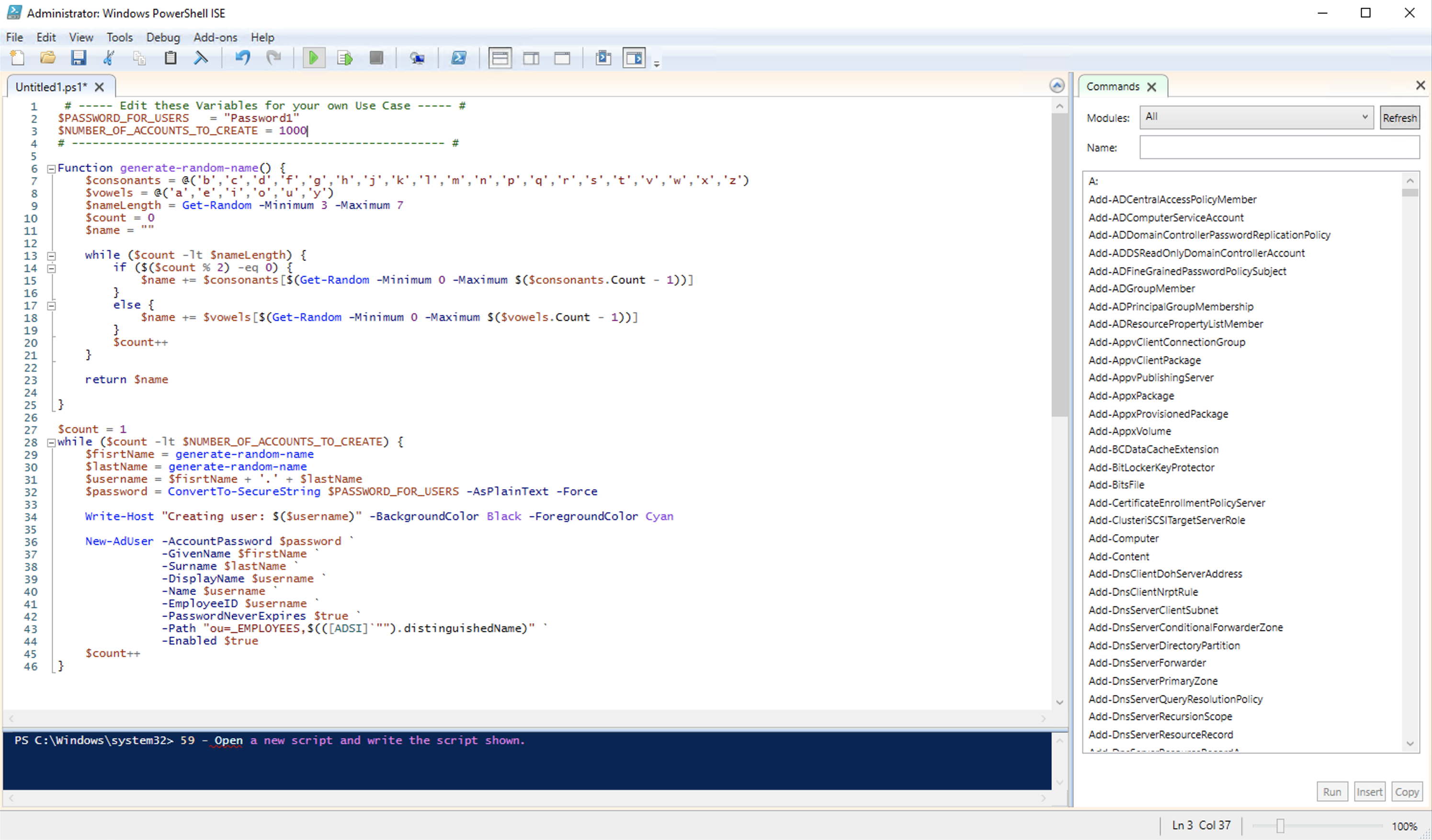Collapse the if block on line 14

(x=51, y=268)
